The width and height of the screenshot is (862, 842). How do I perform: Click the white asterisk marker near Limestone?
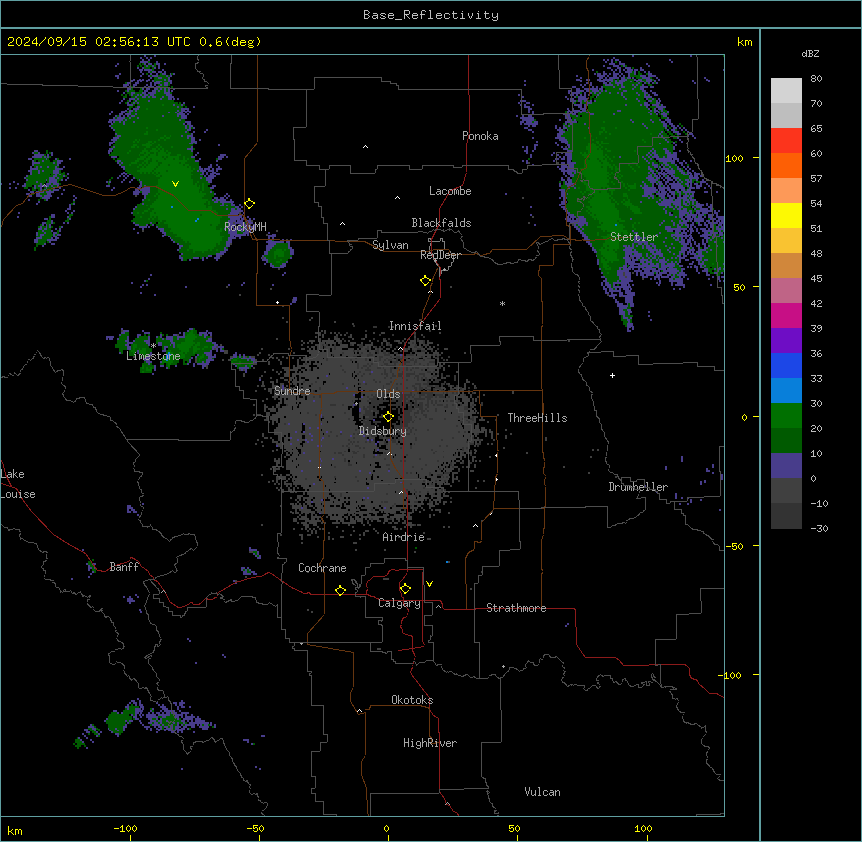pyautogui.click(x=153, y=346)
